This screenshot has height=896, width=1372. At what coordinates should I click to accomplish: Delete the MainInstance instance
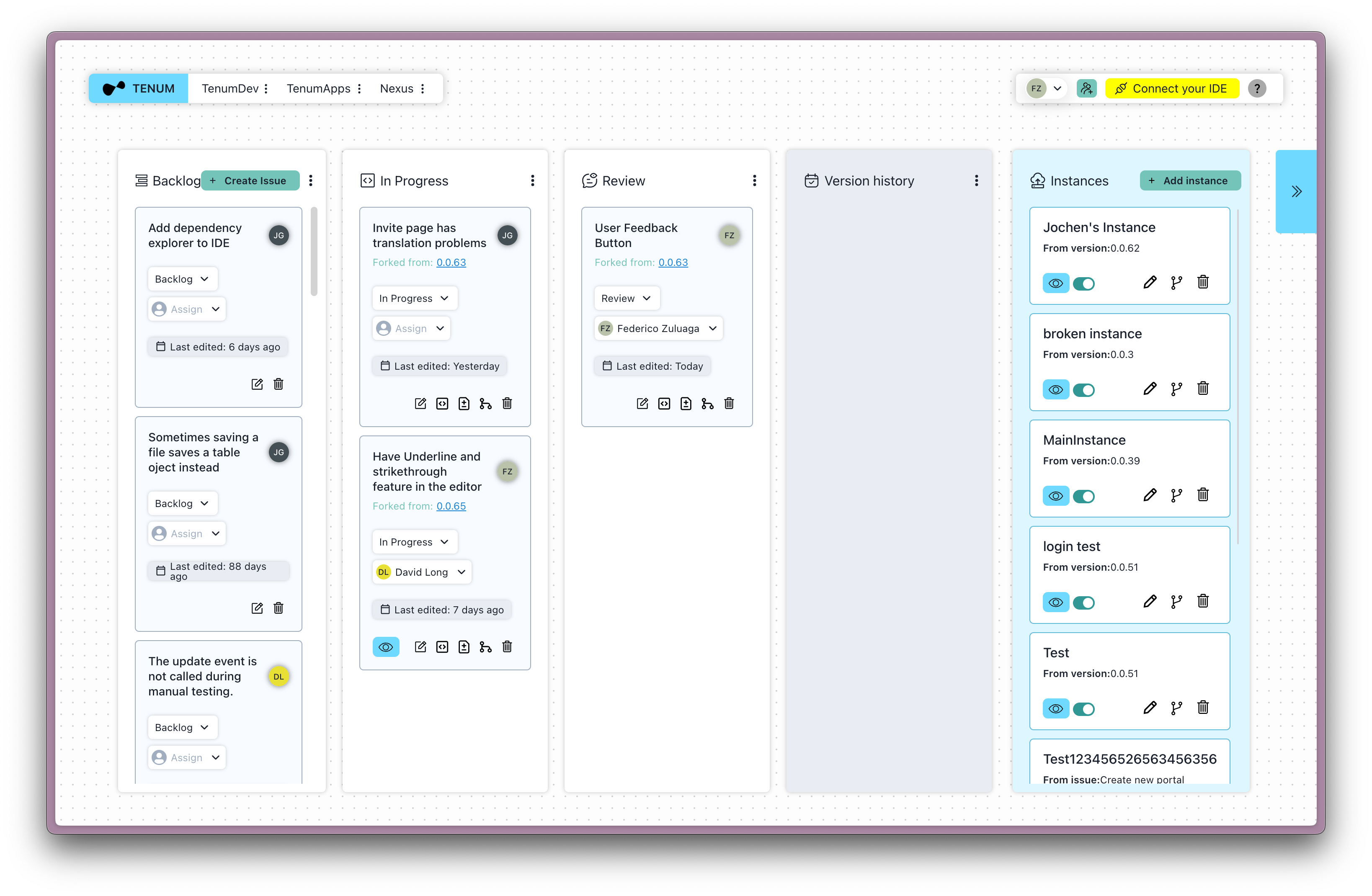(x=1203, y=495)
